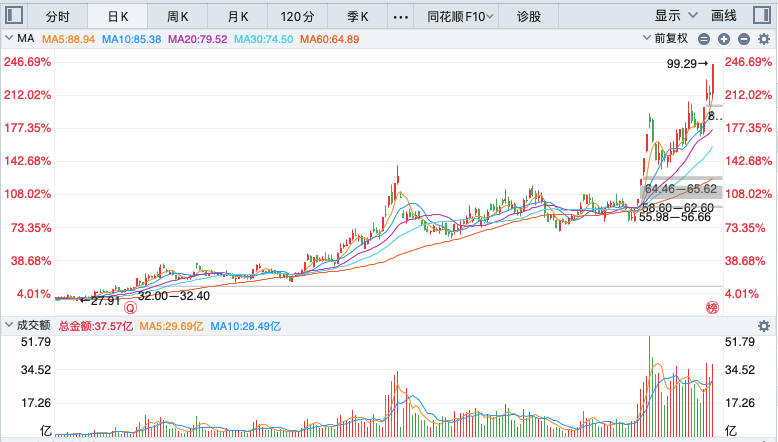Click the zoom-in plus circle icon
This screenshot has width=778, height=442.
point(724,39)
